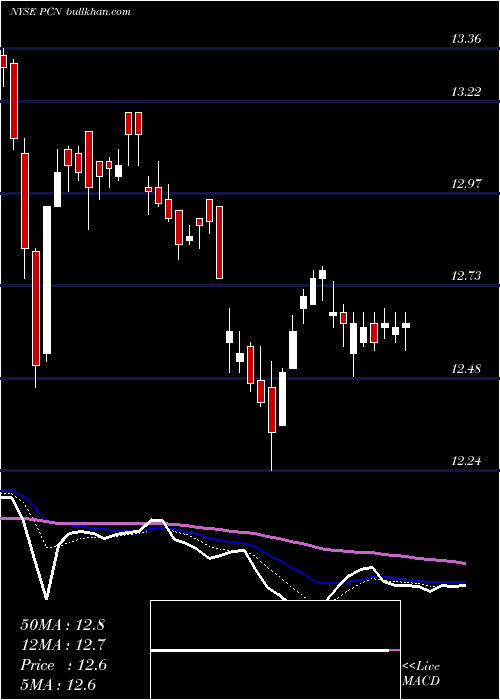Select the 13.22 price level label

click(x=466, y=92)
